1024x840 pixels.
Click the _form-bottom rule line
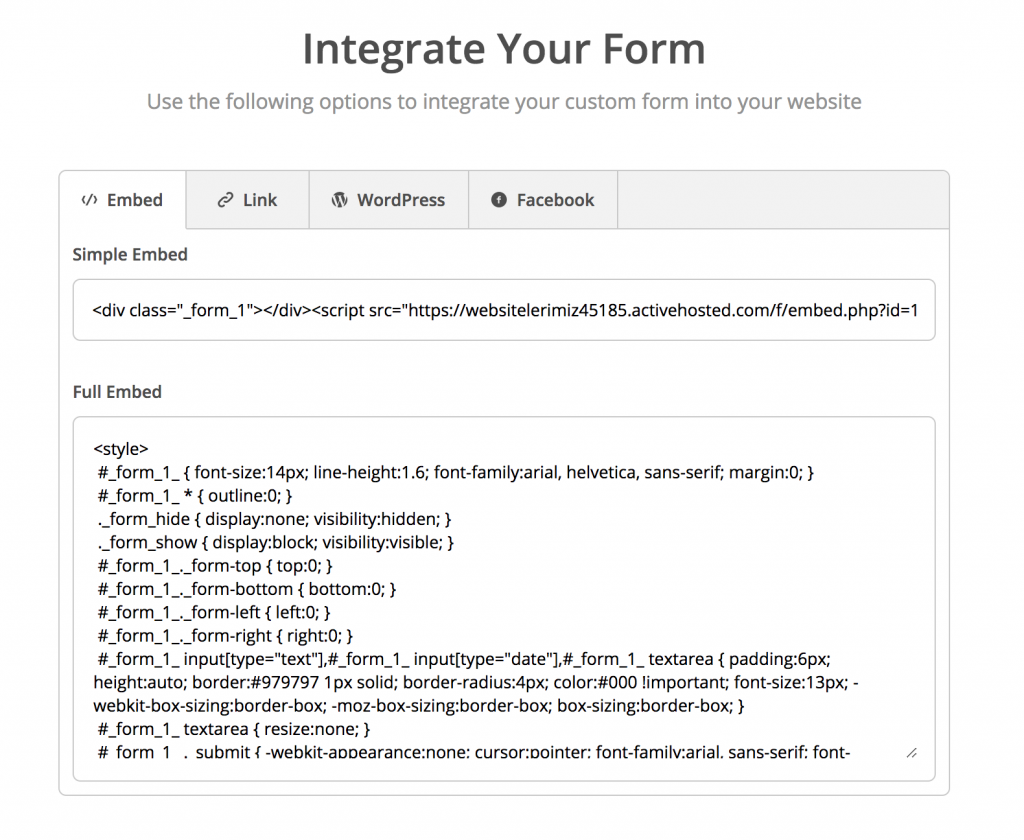[247, 589]
